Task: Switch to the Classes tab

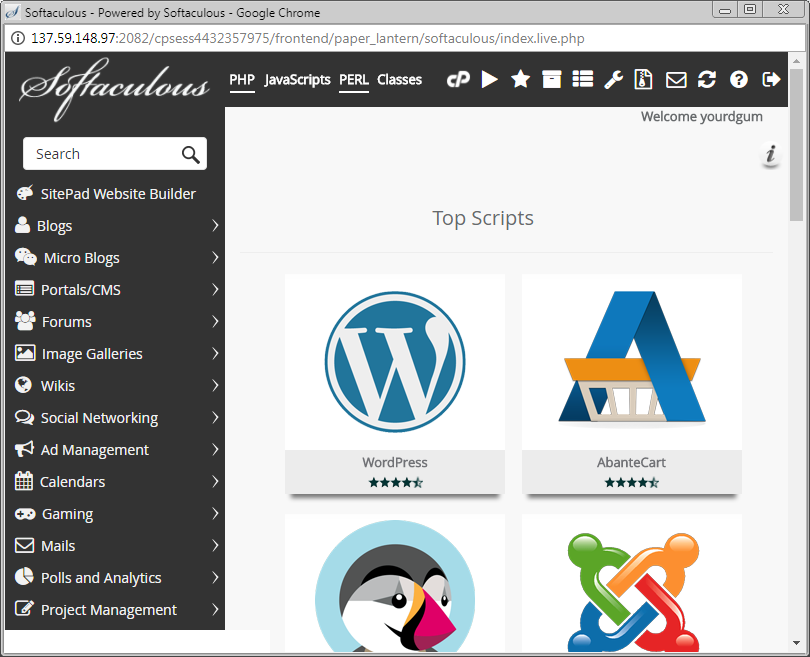Action: 399,80
